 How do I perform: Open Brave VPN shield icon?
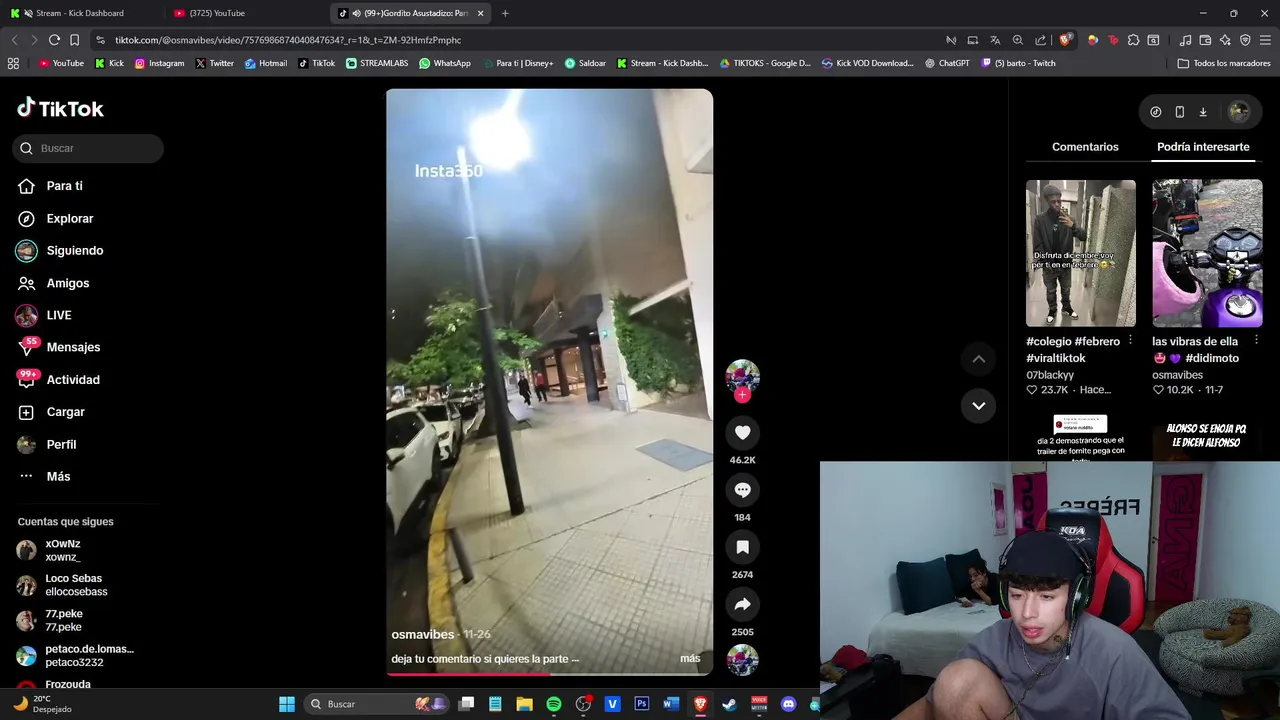click(1245, 40)
